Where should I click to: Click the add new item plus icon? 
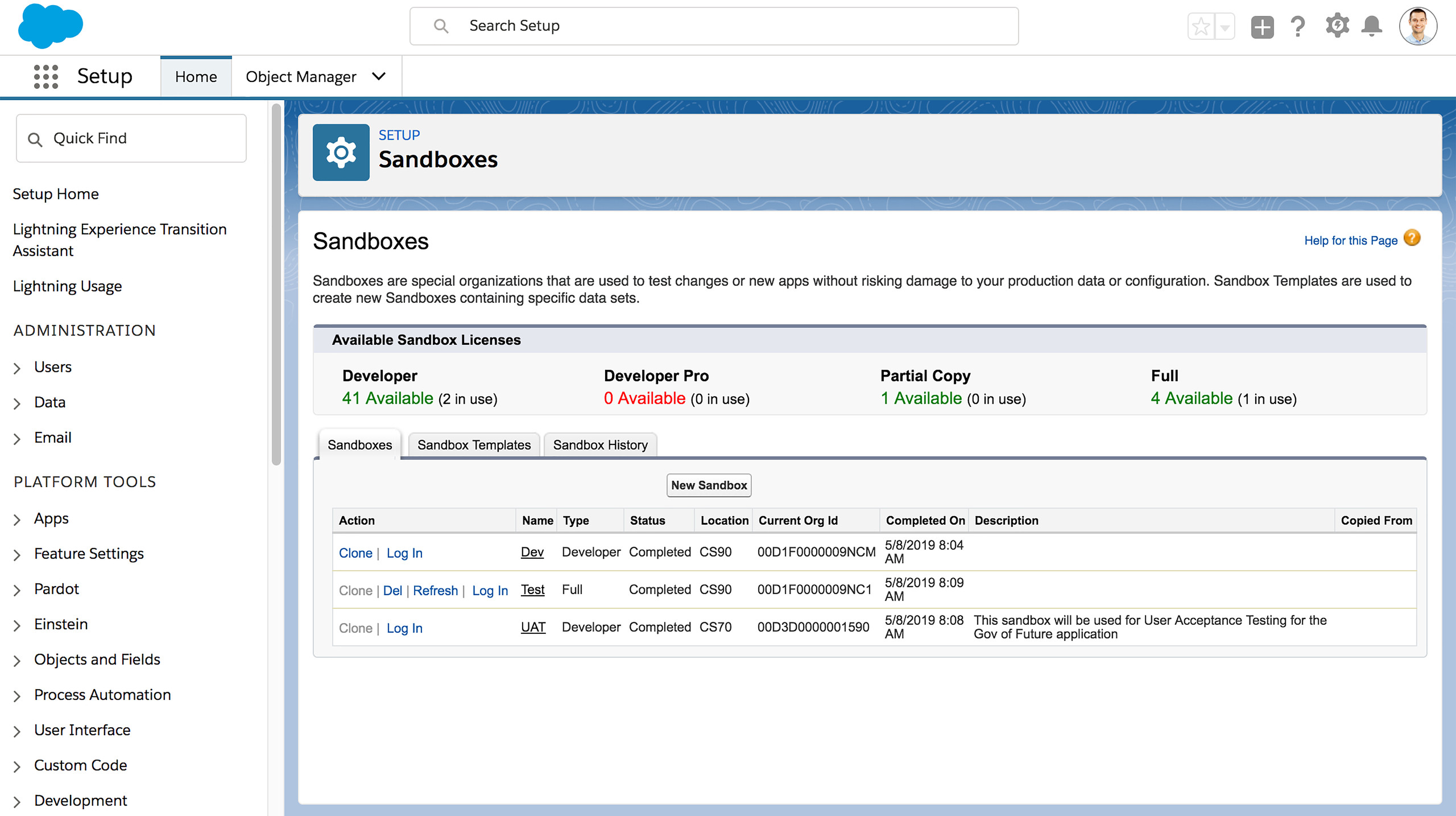1263,26
